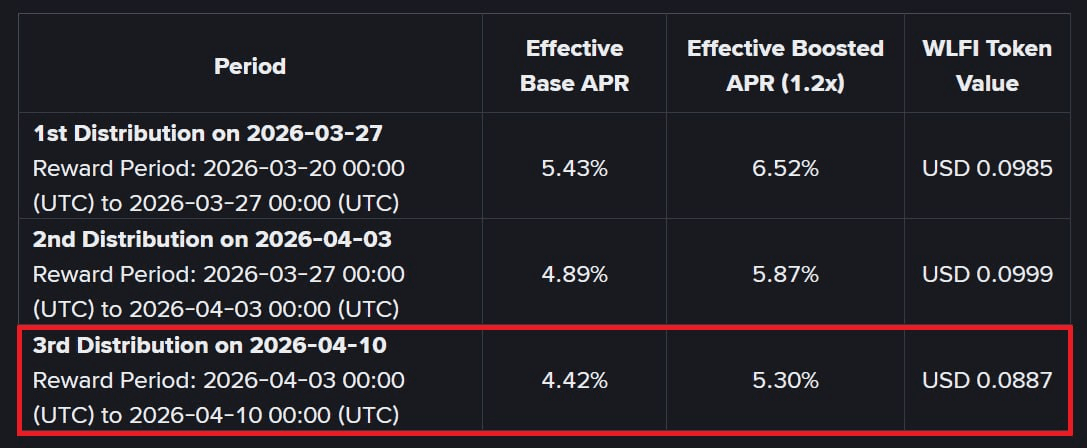Click the 3rd Distribution on 2026-04-10 title
The height and width of the screenshot is (448, 1087).
coord(210,345)
